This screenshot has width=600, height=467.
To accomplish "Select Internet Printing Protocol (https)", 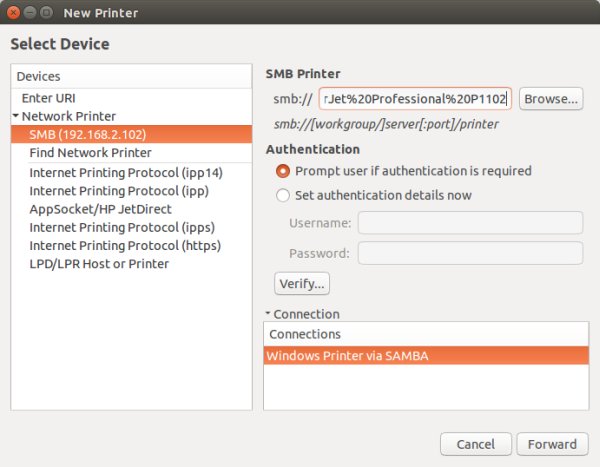I will [x=125, y=245].
